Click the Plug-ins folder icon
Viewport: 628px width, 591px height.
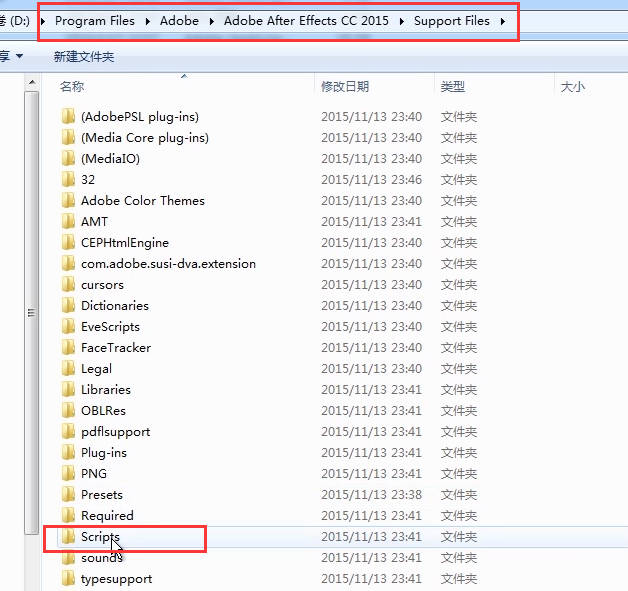coord(68,452)
